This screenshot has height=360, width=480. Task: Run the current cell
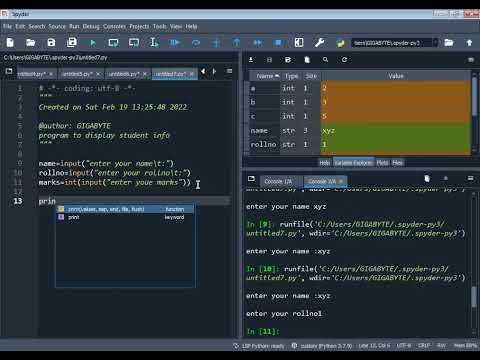pyautogui.click(x=113, y=43)
